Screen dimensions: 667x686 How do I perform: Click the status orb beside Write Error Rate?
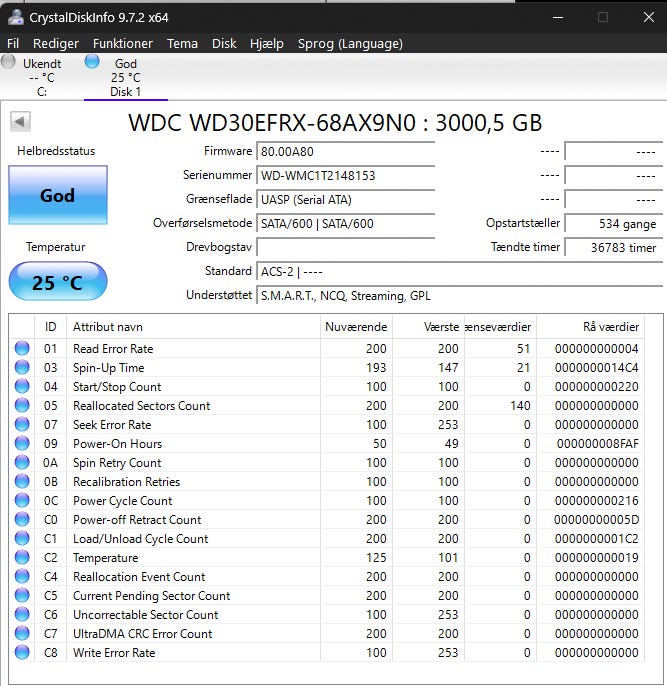(x=22, y=653)
